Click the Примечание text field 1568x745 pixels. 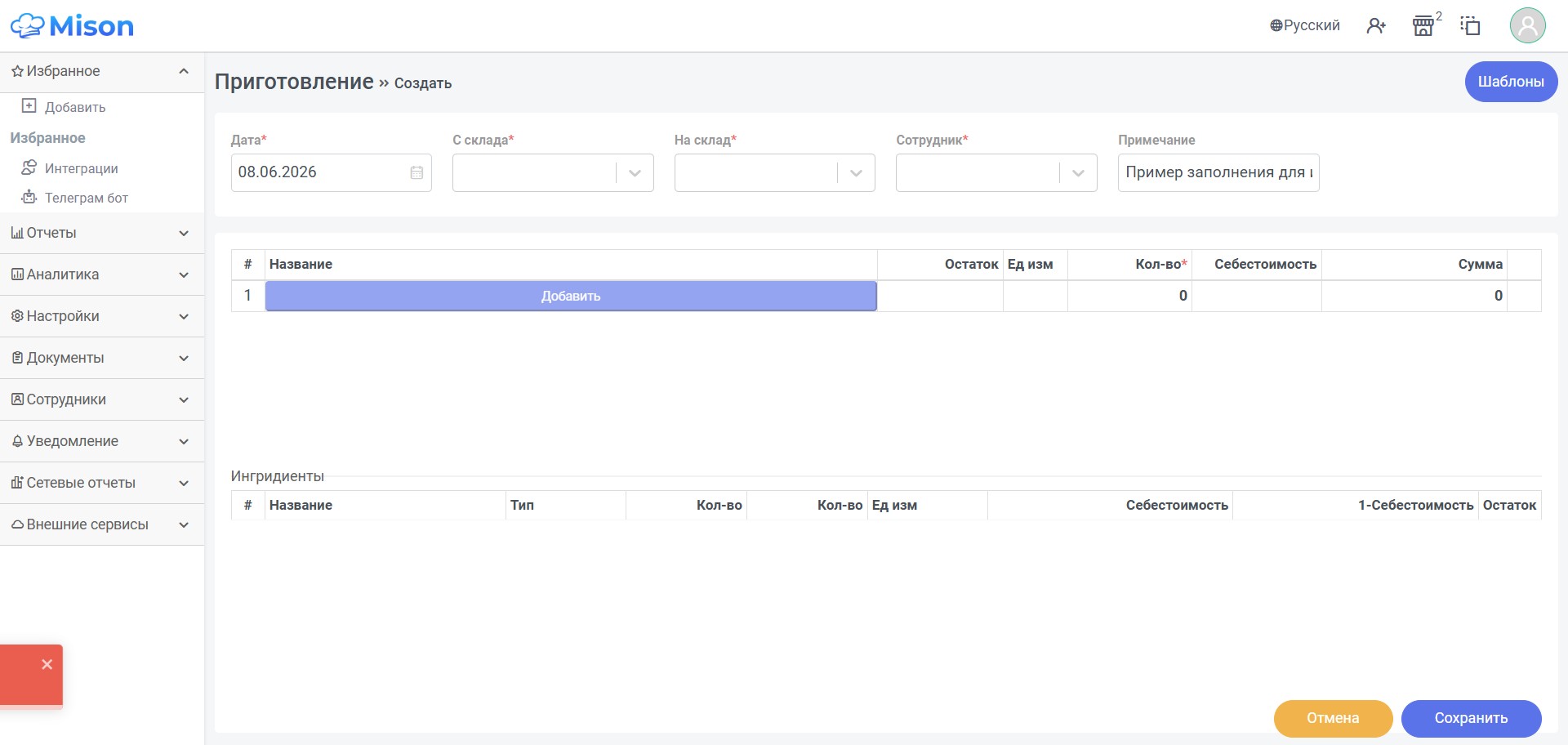pyautogui.click(x=1218, y=173)
